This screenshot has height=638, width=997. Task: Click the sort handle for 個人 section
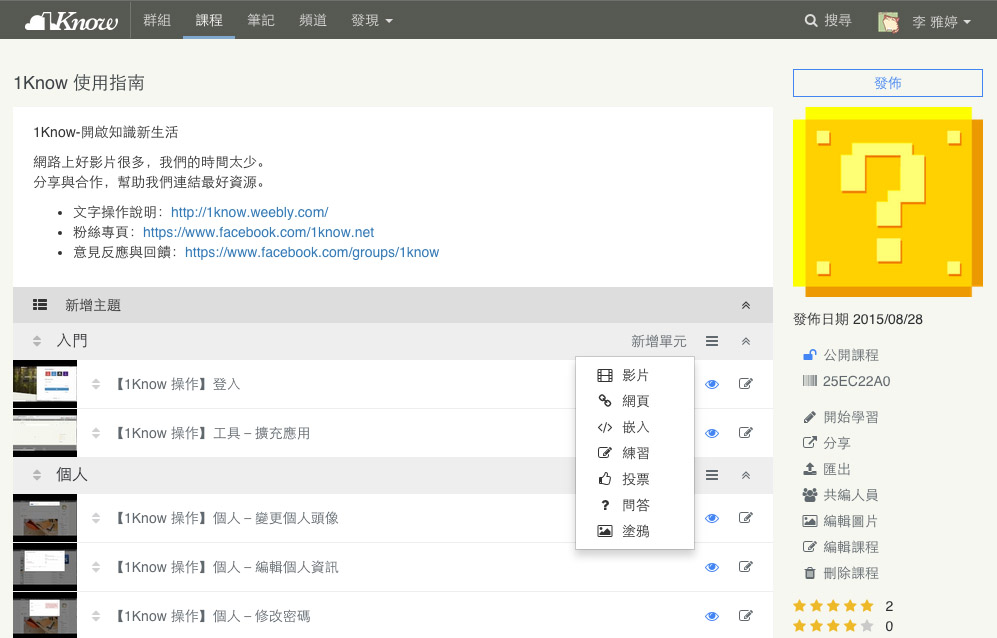tap(37, 475)
